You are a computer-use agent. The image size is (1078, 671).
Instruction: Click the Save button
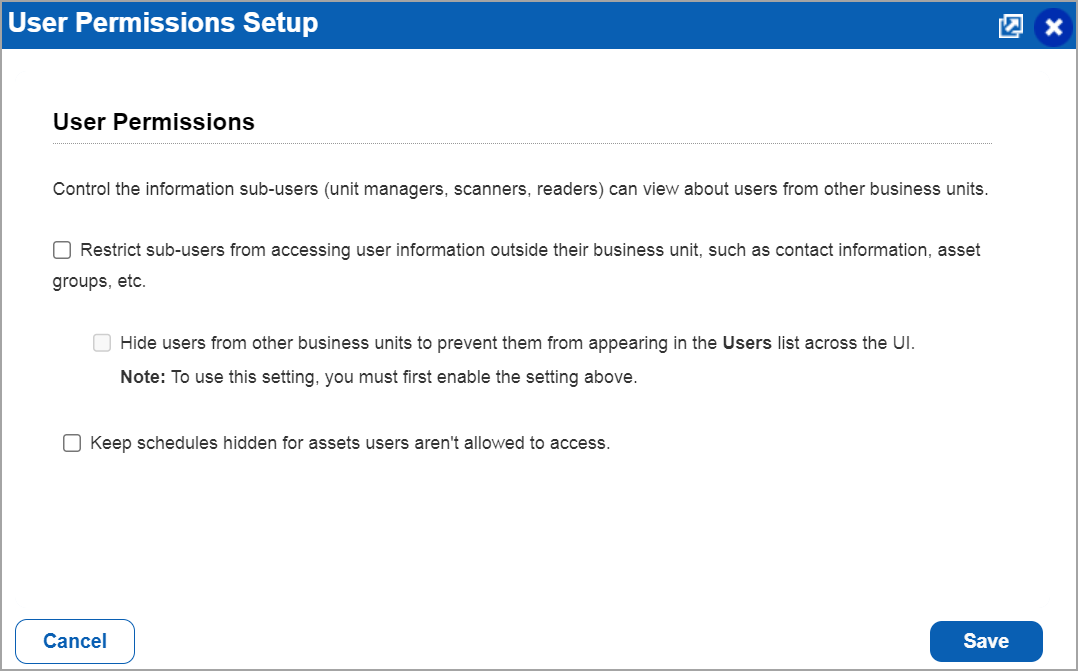click(x=986, y=641)
